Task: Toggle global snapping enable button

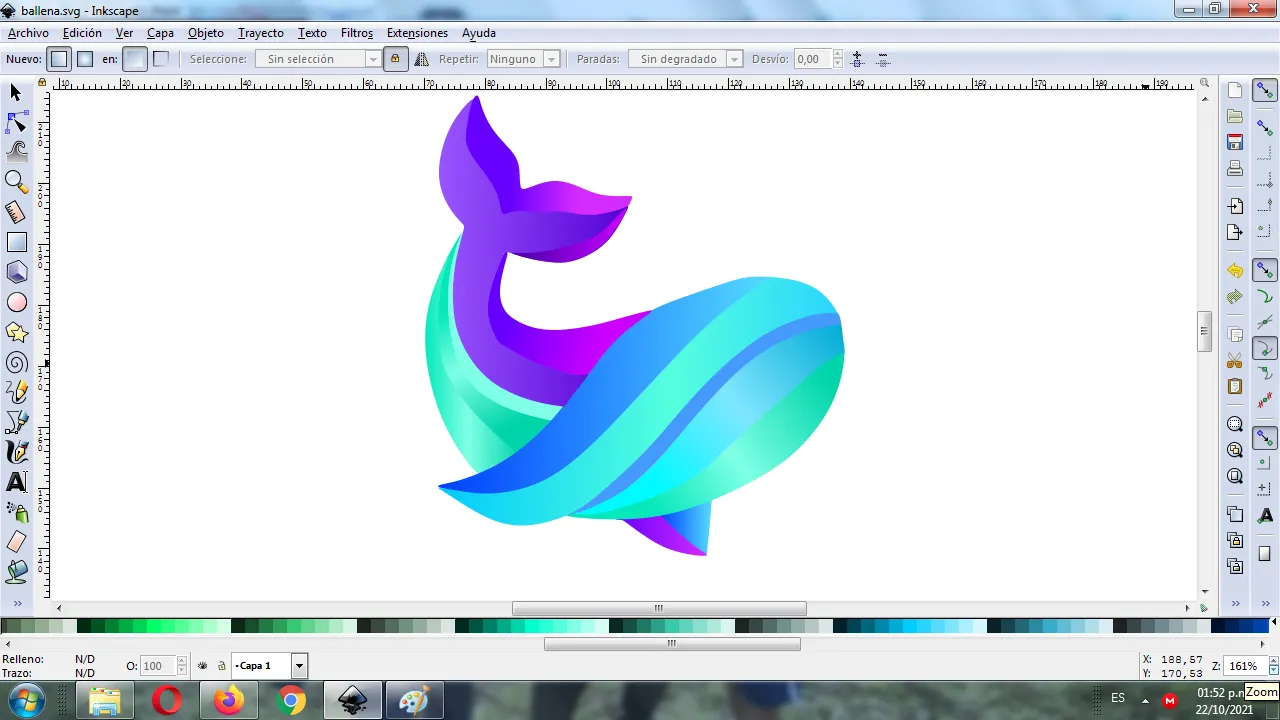Action: pos(1265,90)
